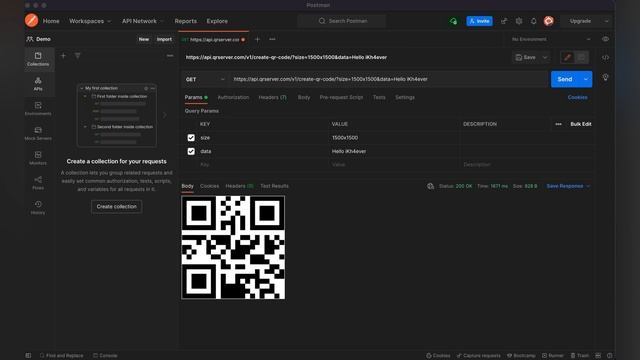Open the code snippet icon in right sidebar
Image resolution: width=640 pixels, height=360 pixels.
point(605,58)
